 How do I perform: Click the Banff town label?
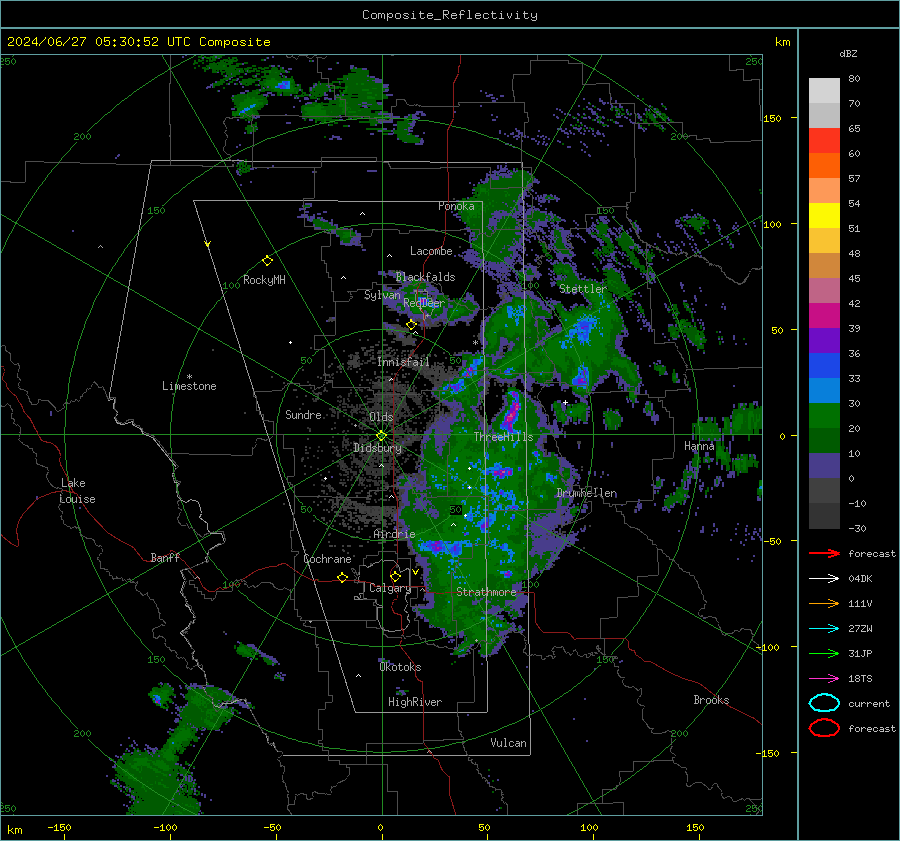click(165, 557)
